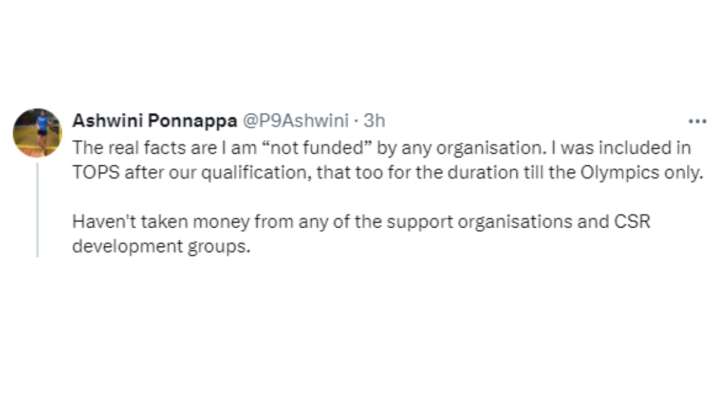Click Ashwini Ponnappa's profile avatar

37,132
